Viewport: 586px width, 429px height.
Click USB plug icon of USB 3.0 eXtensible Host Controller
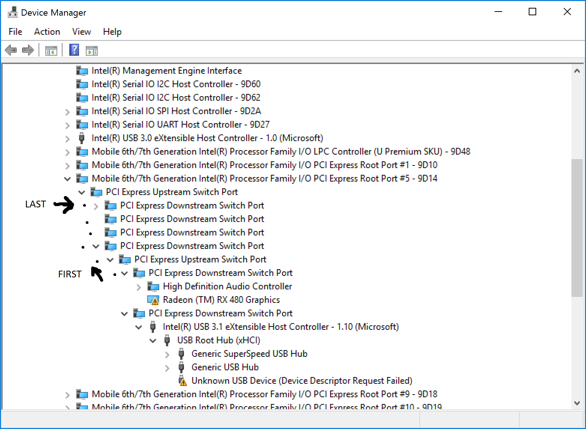click(81, 138)
